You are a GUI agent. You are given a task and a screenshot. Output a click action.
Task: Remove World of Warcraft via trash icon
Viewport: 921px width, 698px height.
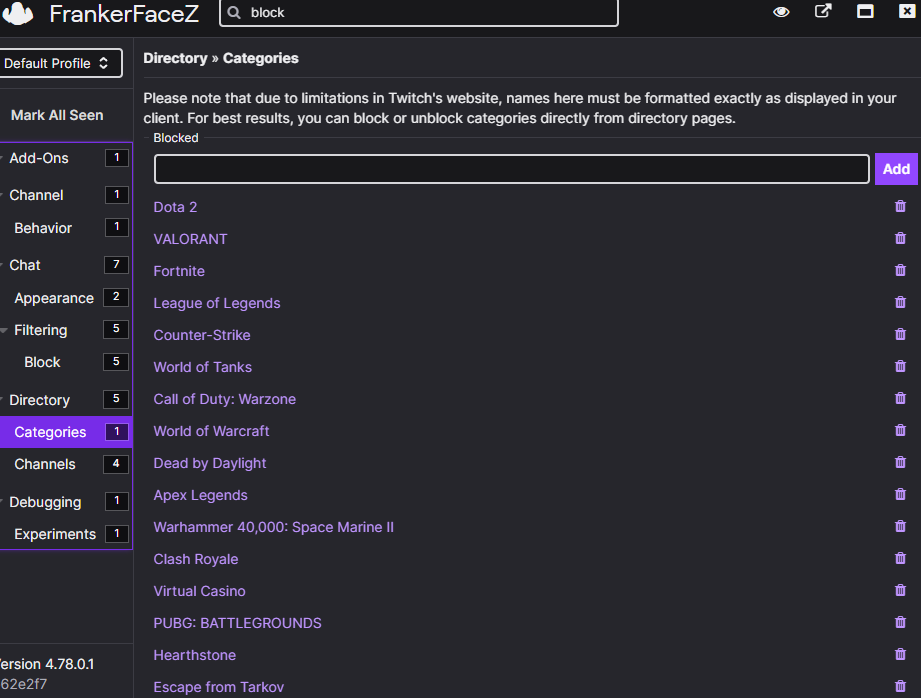(x=900, y=431)
